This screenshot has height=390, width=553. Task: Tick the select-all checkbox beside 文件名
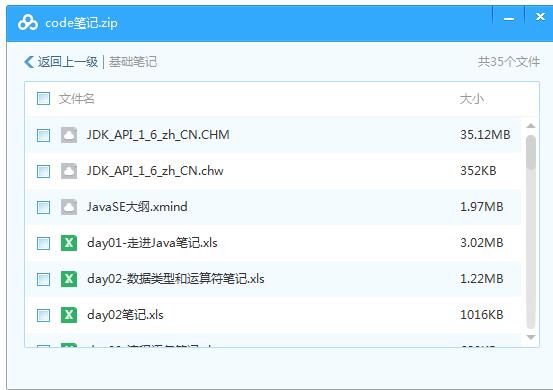(43, 99)
